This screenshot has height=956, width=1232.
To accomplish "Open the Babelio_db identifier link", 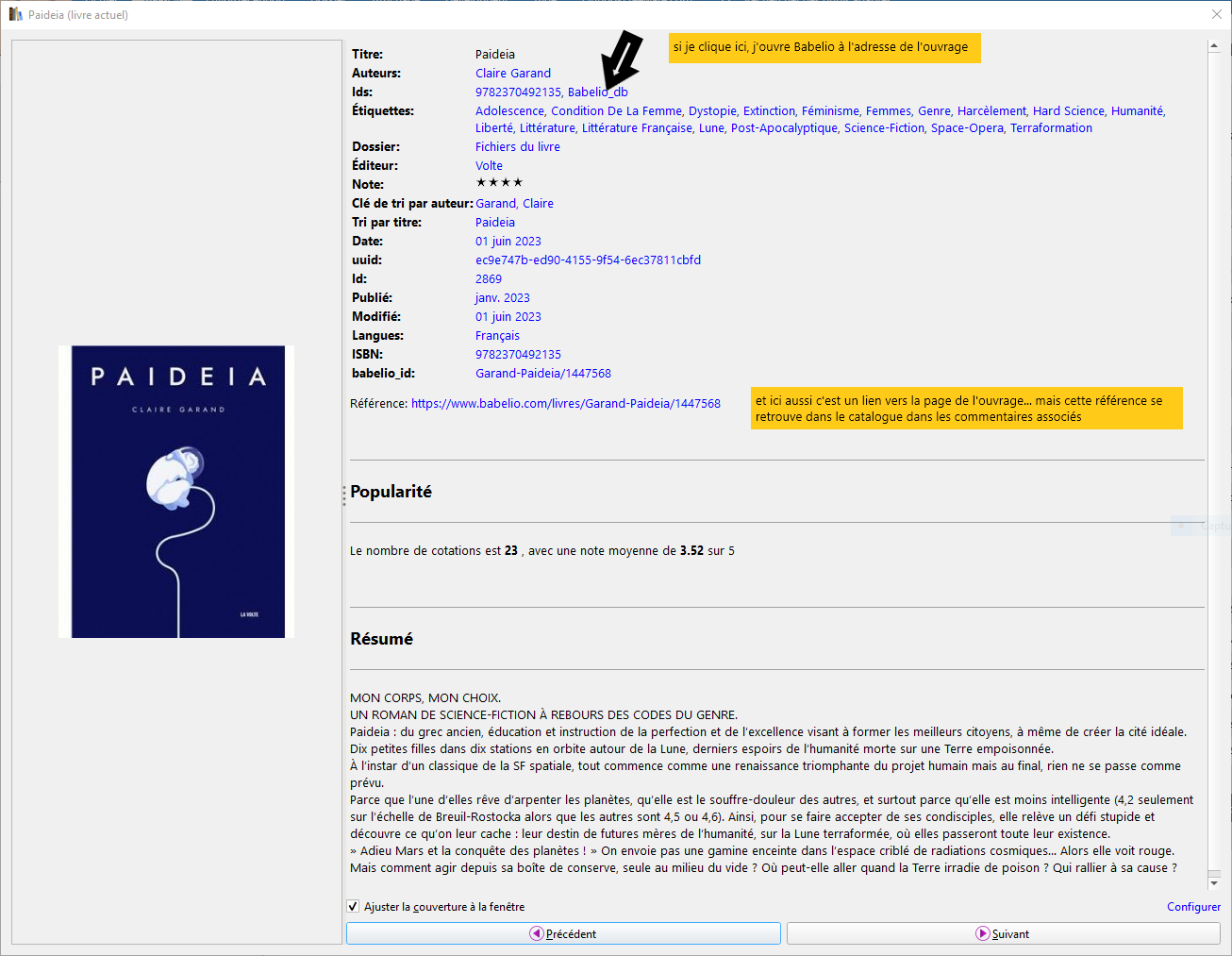I will tap(597, 92).
